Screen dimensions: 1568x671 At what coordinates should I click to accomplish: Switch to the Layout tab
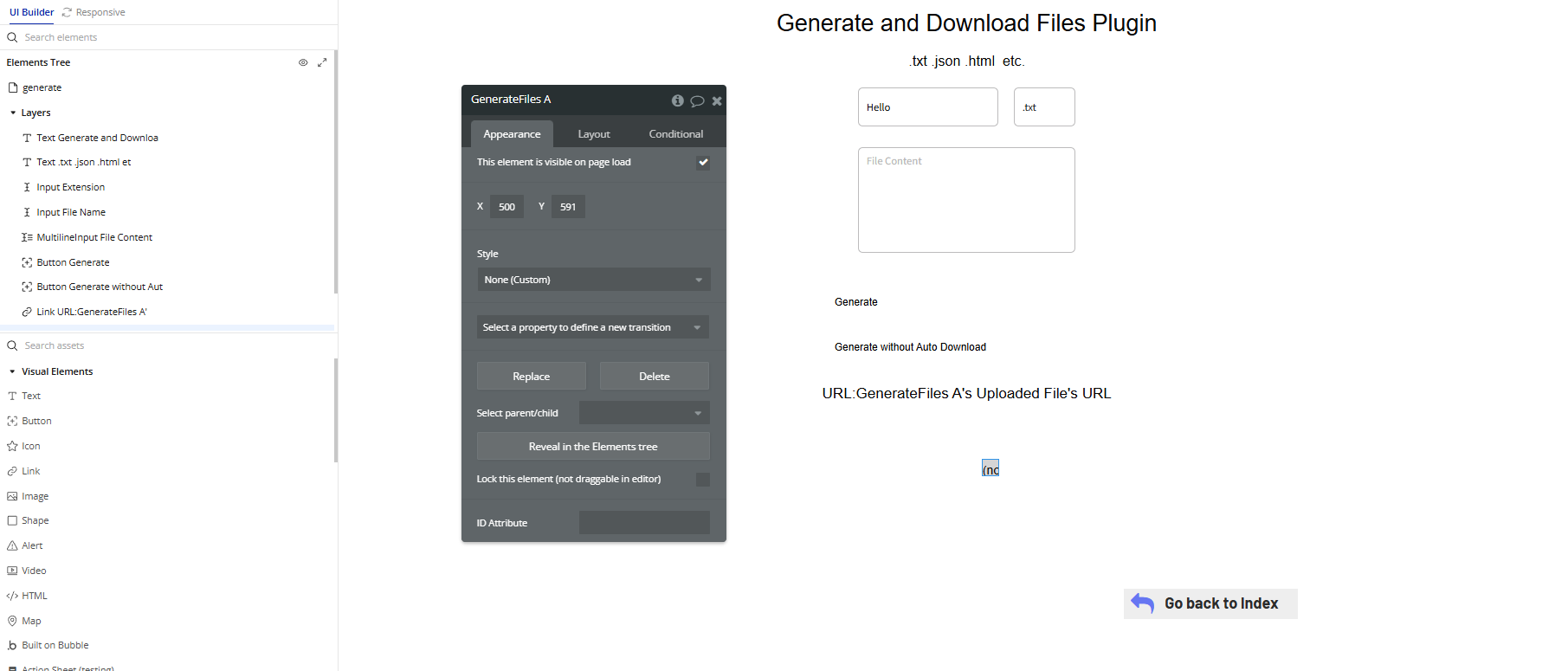pyautogui.click(x=594, y=134)
